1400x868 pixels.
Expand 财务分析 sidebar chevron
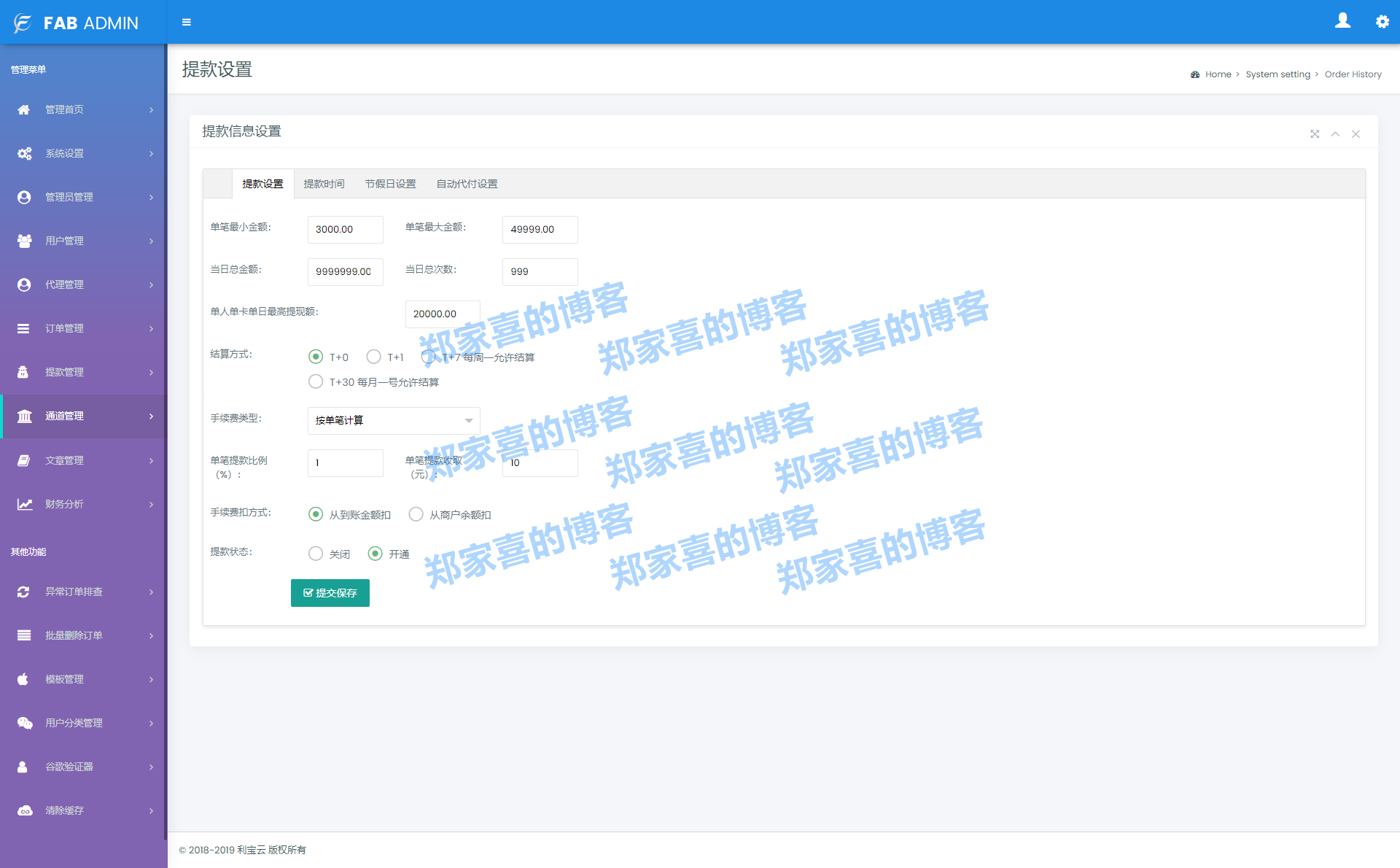tap(152, 504)
